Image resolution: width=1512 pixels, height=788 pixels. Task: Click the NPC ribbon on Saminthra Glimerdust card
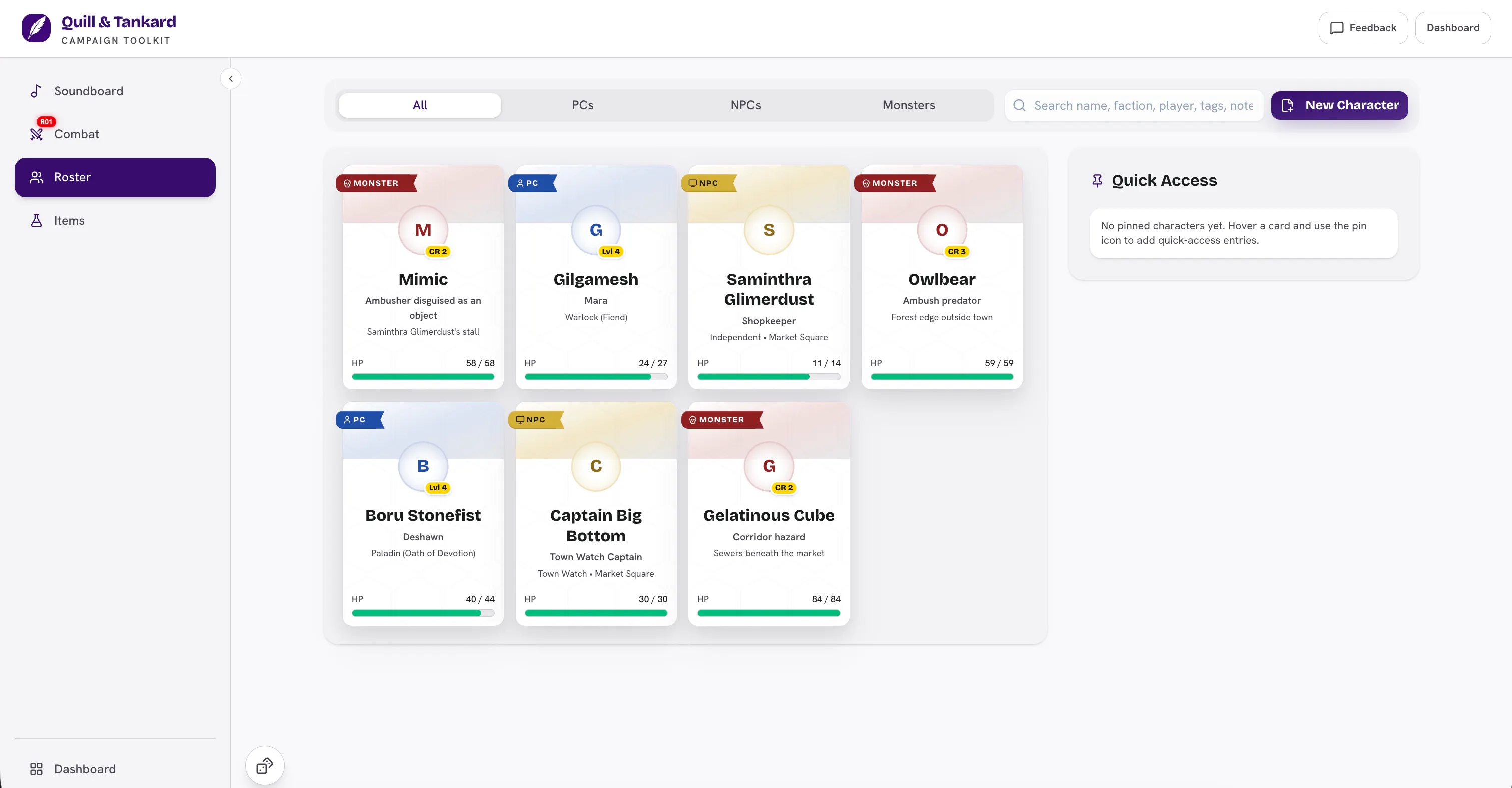pyautogui.click(x=708, y=183)
